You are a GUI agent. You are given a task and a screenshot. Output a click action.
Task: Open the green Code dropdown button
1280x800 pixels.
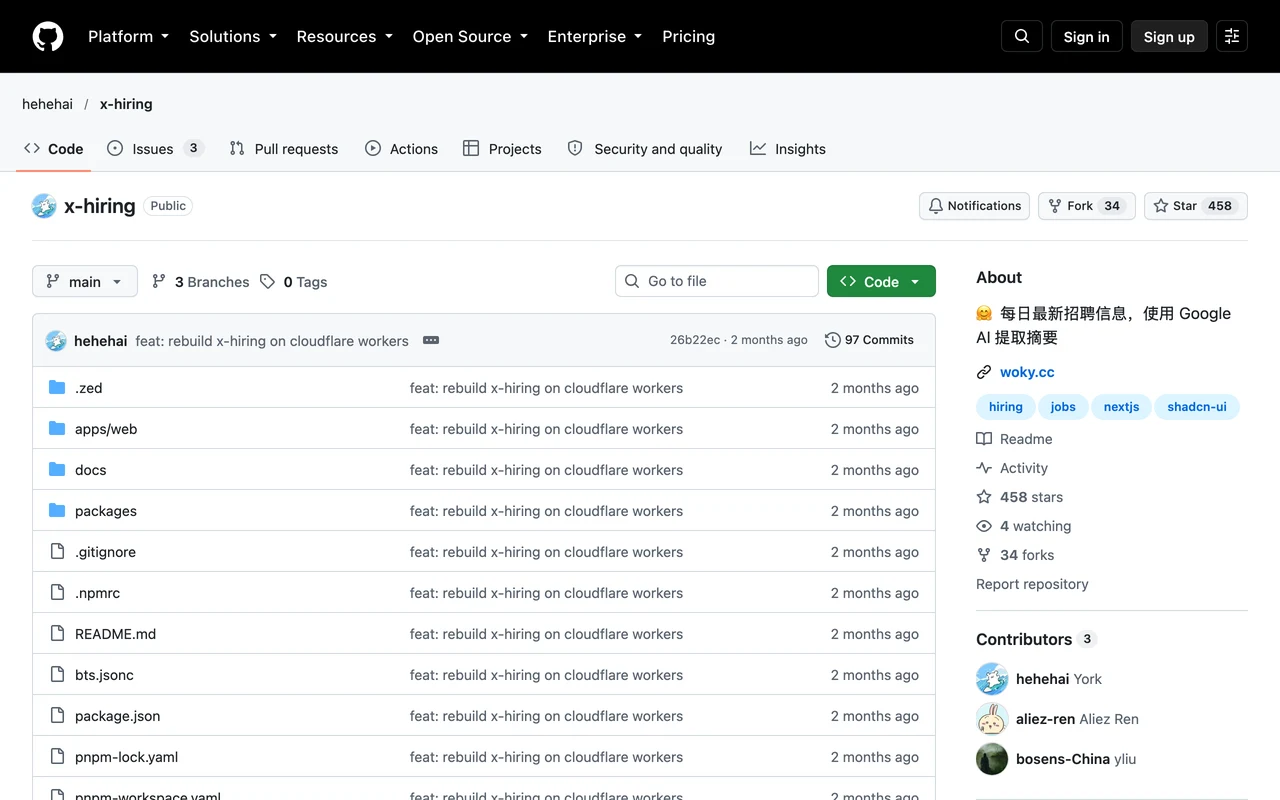(881, 281)
